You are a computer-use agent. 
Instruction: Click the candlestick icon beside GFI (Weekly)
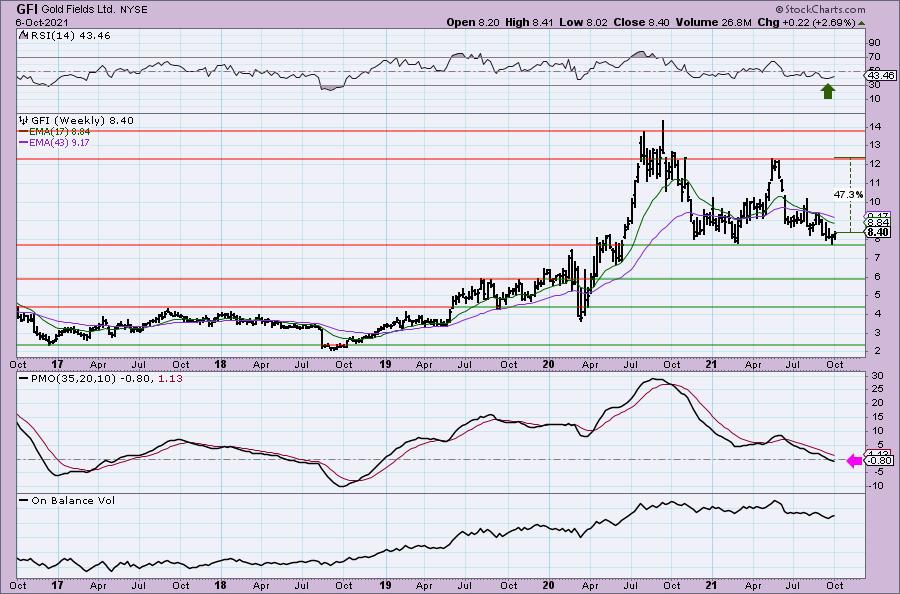coord(24,120)
